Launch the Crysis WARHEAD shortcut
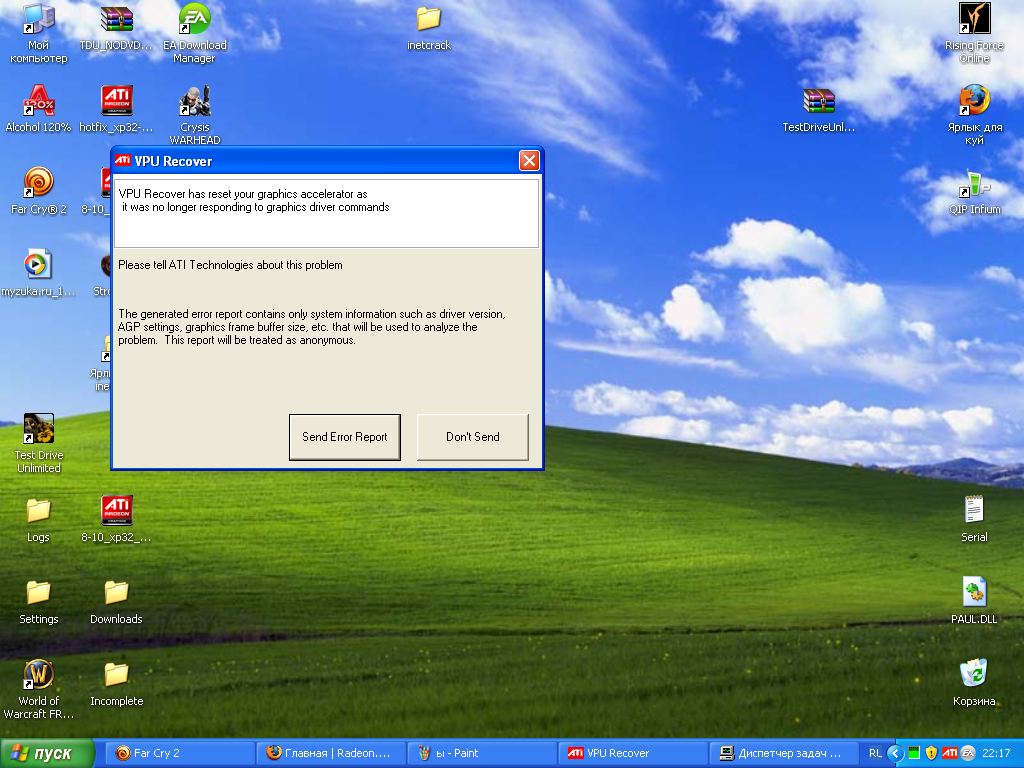Image resolution: width=1024 pixels, height=768 pixels. [195, 115]
